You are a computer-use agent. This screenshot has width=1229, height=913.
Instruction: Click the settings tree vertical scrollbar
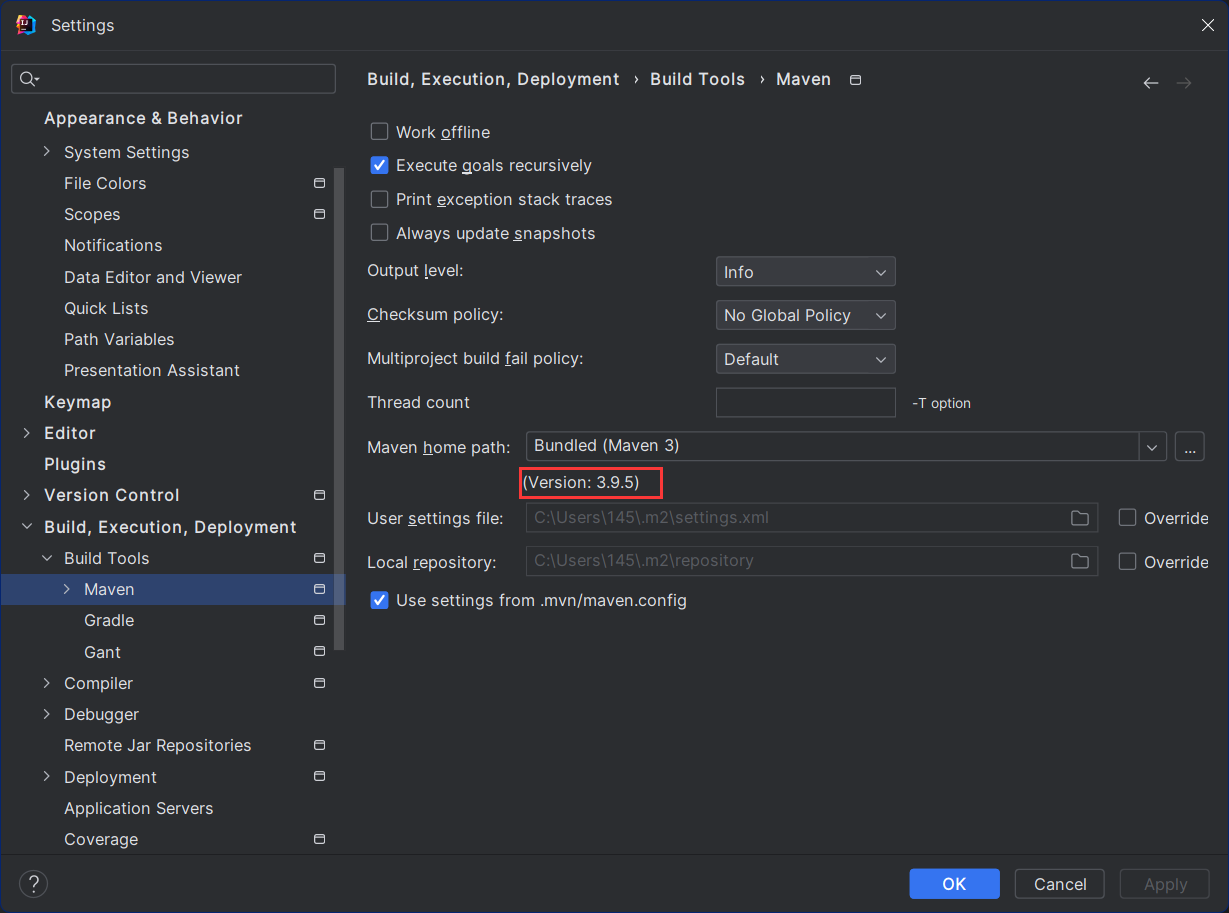pyautogui.click(x=339, y=400)
